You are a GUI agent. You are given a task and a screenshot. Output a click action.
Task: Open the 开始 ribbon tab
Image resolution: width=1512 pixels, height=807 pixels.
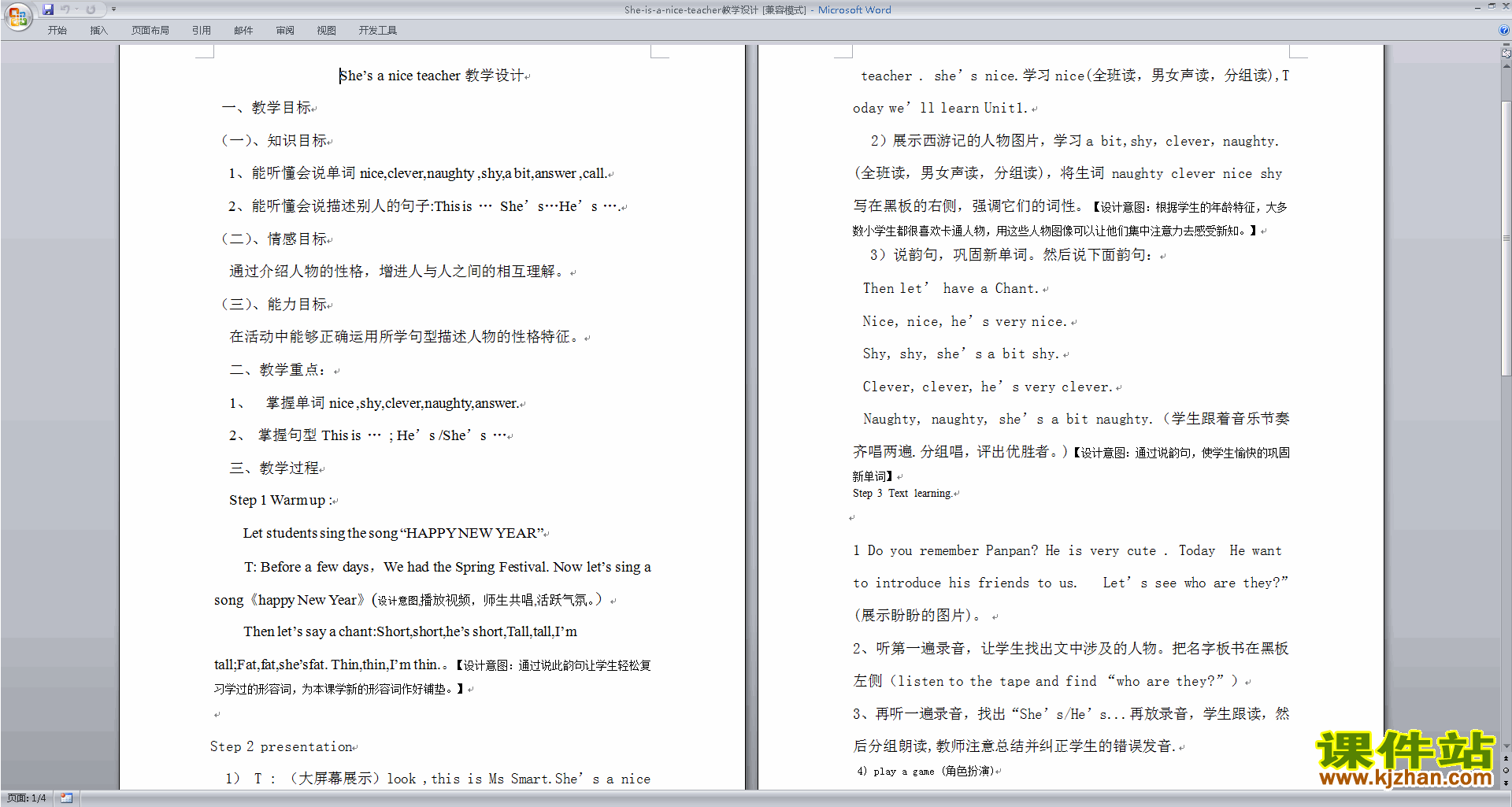(57, 30)
